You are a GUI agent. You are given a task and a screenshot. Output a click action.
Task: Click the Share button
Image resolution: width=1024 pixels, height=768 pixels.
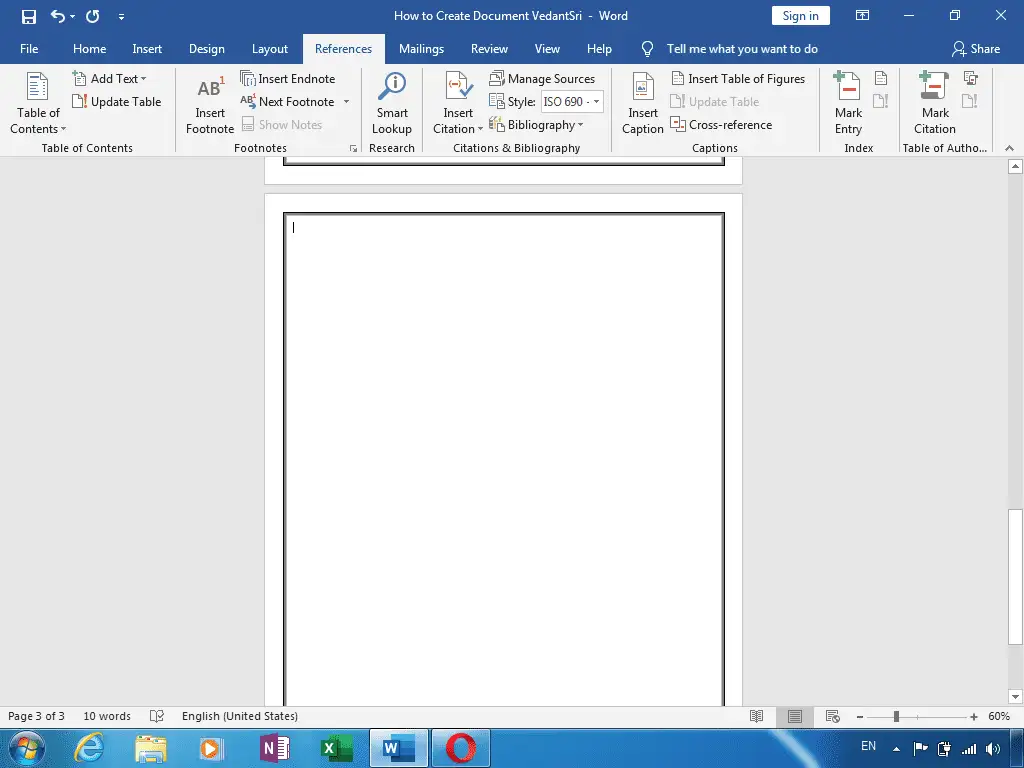coord(976,49)
